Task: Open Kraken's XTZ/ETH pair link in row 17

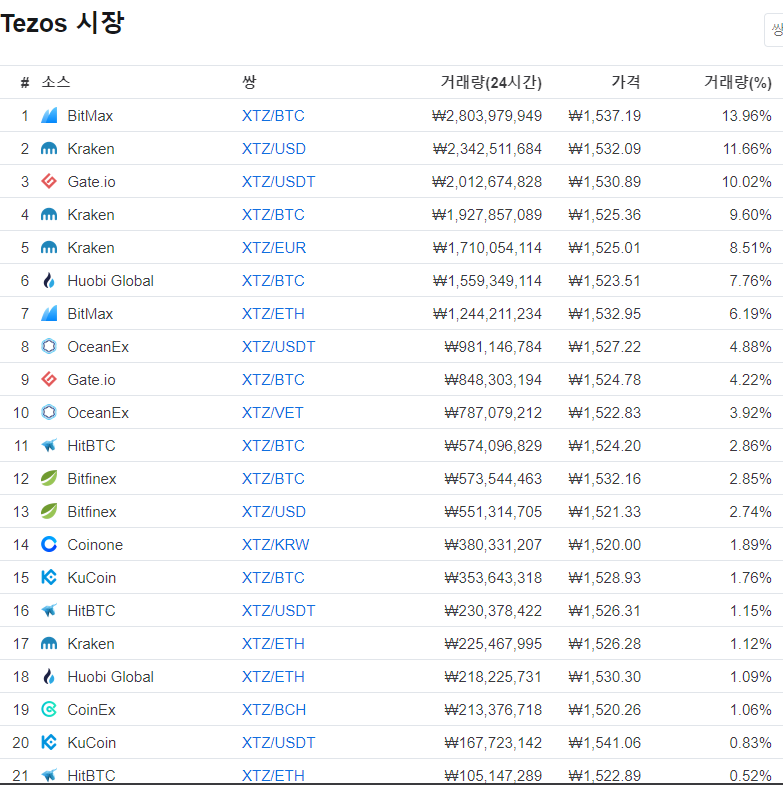Action: click(273, 644)
